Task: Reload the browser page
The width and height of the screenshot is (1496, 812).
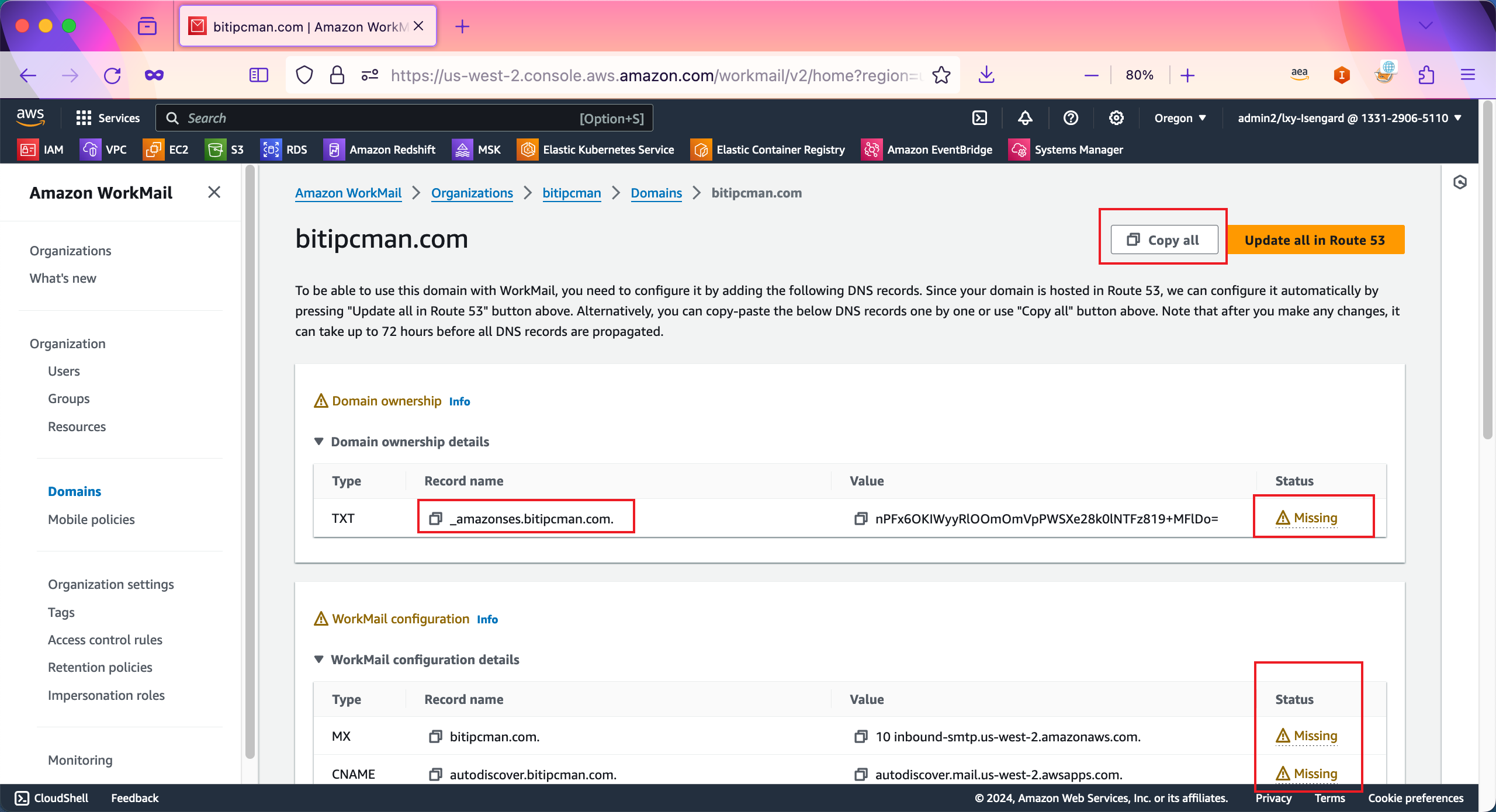Action: [x=112, y=75]
